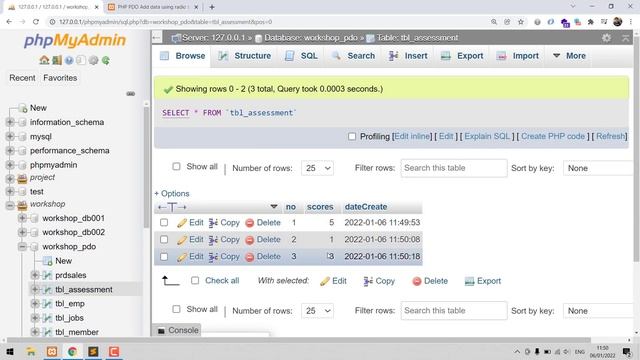Viewport: 640px width, 360px height.
Task: Open the upper Number of rows dropdown
Action: pos(317,168)
